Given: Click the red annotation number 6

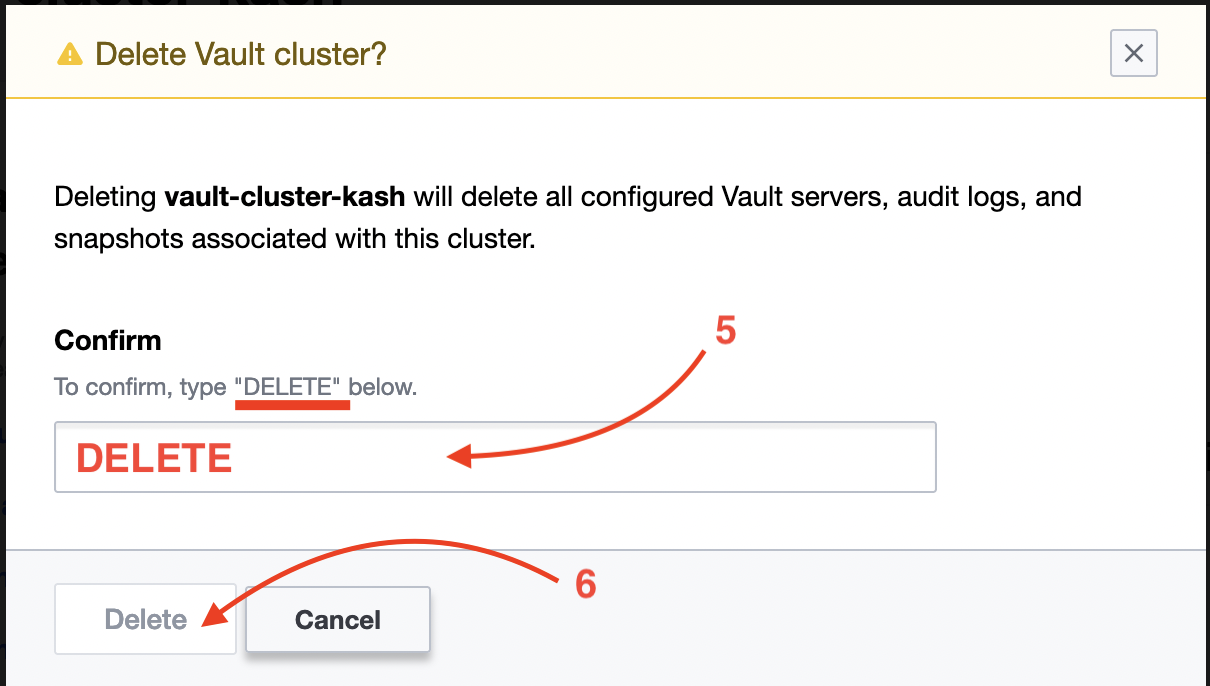Looking at the screenshot, I should [586, 584].
